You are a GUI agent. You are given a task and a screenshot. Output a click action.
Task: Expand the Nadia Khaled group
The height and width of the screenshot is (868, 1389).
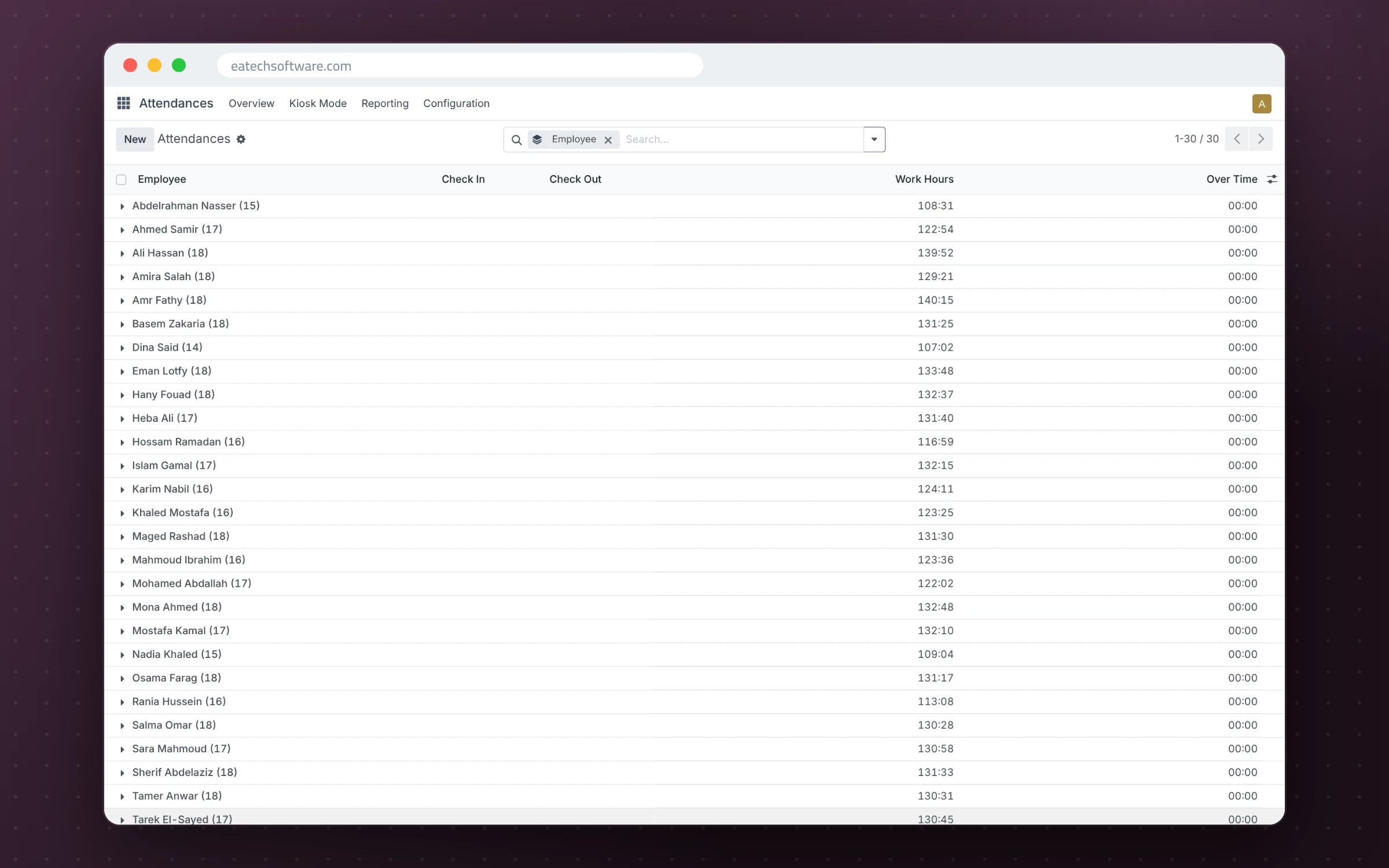(122, 654)
